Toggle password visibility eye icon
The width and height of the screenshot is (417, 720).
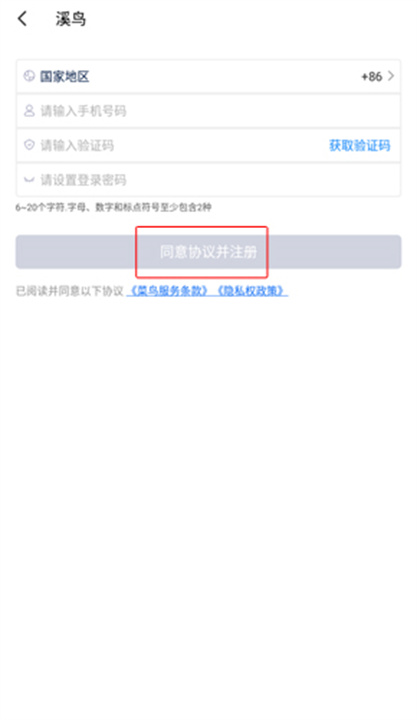[x=29, y=180]
